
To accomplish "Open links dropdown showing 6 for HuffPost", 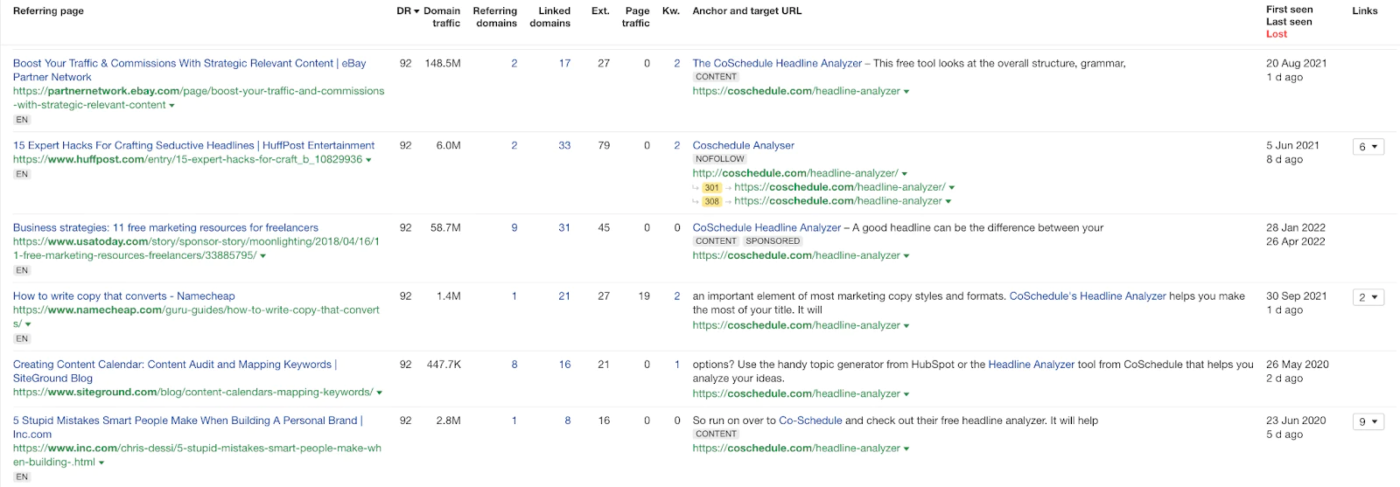I will 1367,147.
